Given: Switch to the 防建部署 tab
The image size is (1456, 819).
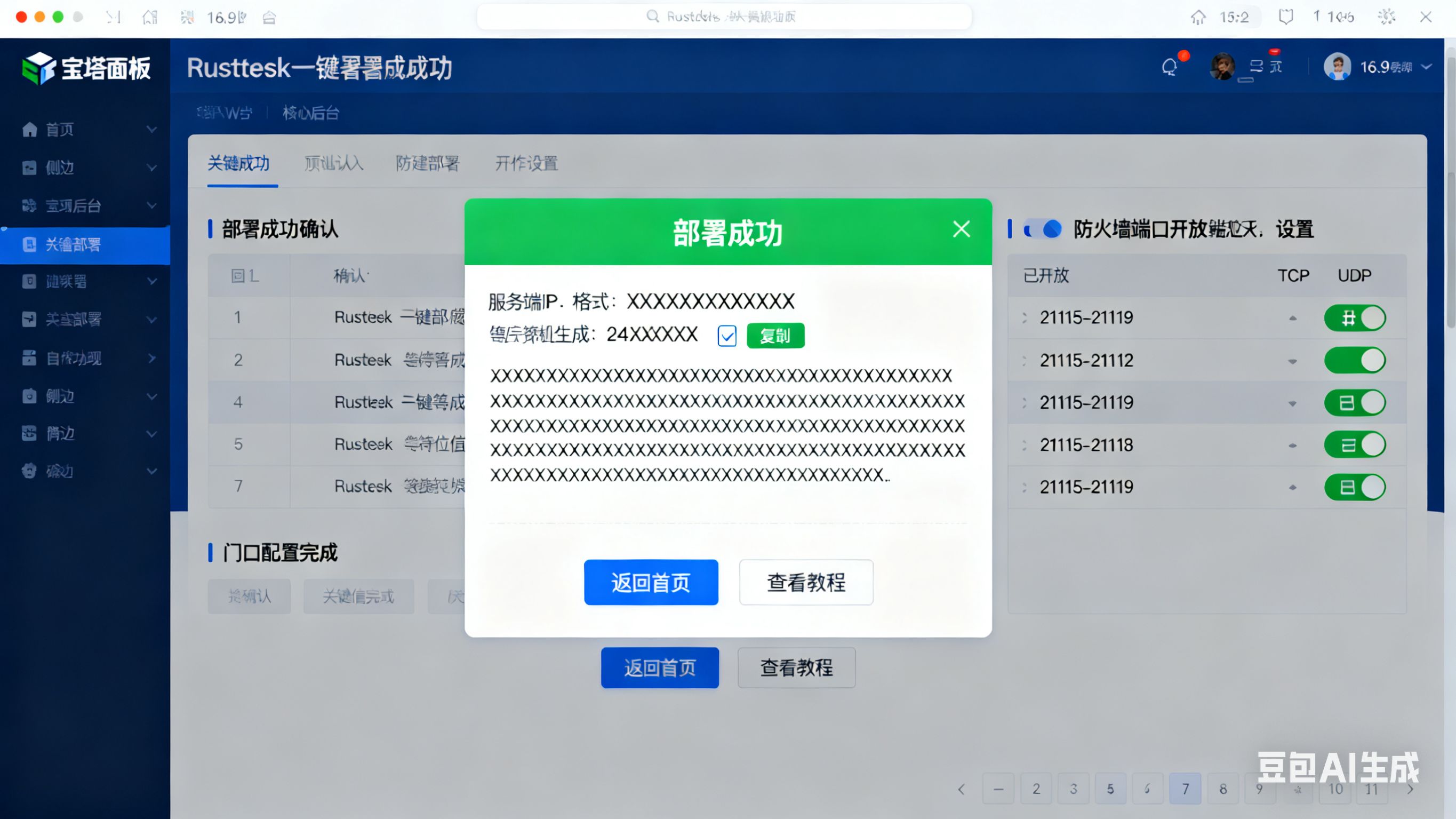Looking at the screenshot, I should point(427,163).
